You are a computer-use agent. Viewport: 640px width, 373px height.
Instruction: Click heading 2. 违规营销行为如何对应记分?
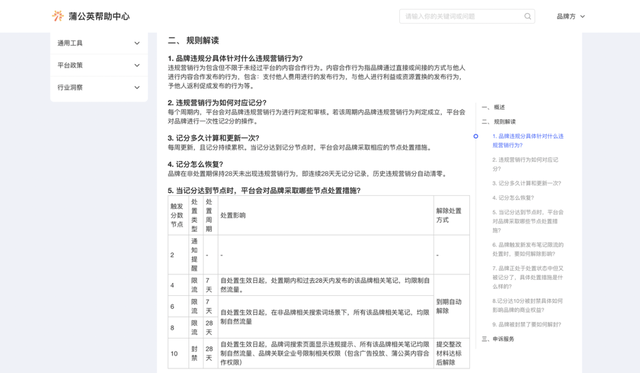point(217,102)
